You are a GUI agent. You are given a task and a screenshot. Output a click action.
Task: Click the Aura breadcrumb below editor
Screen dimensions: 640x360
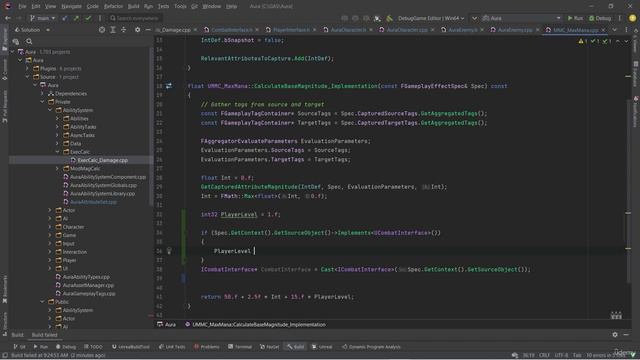167,325
